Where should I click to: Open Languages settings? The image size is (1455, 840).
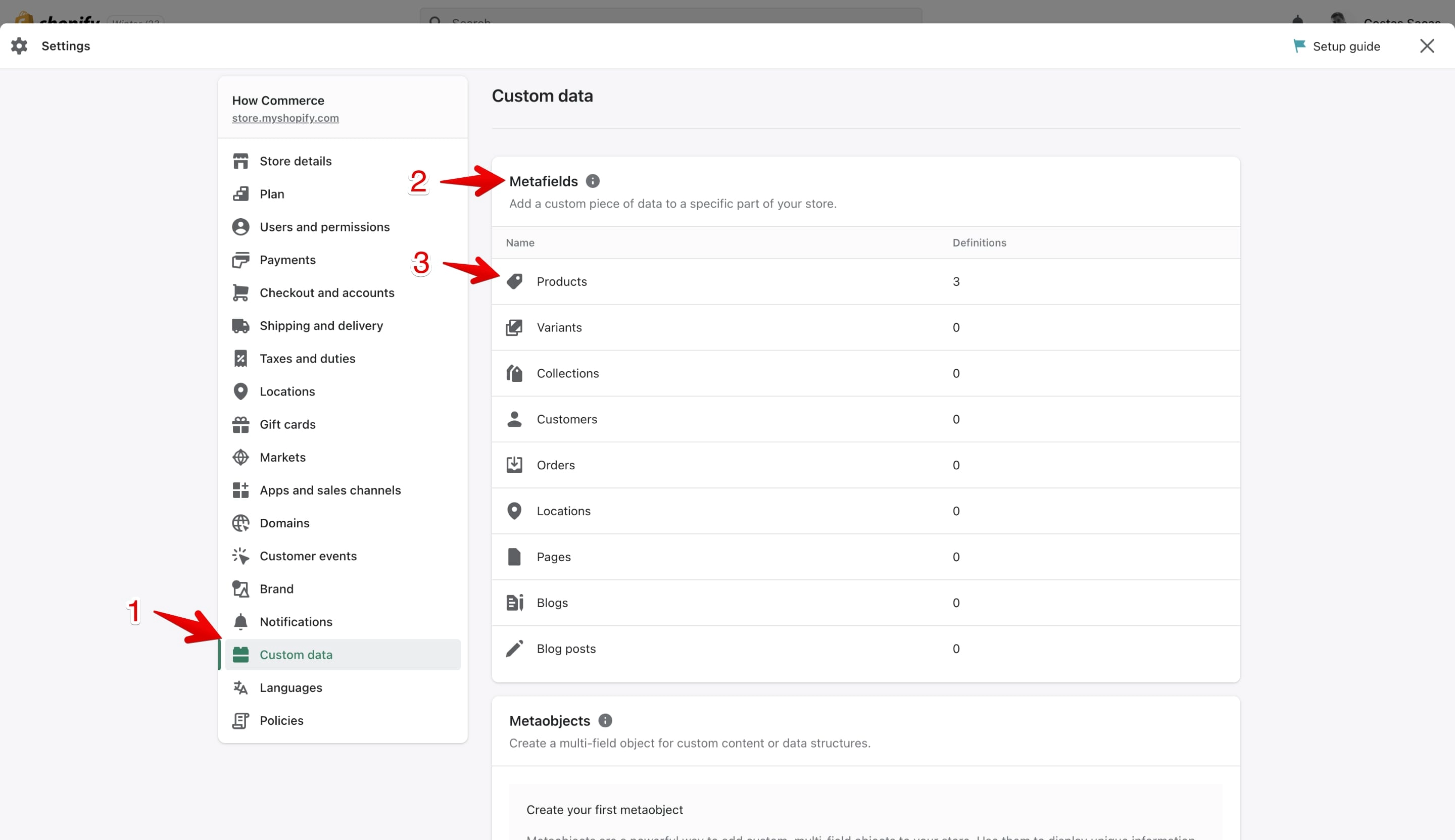pyautogui.click(x=343, y=687)
